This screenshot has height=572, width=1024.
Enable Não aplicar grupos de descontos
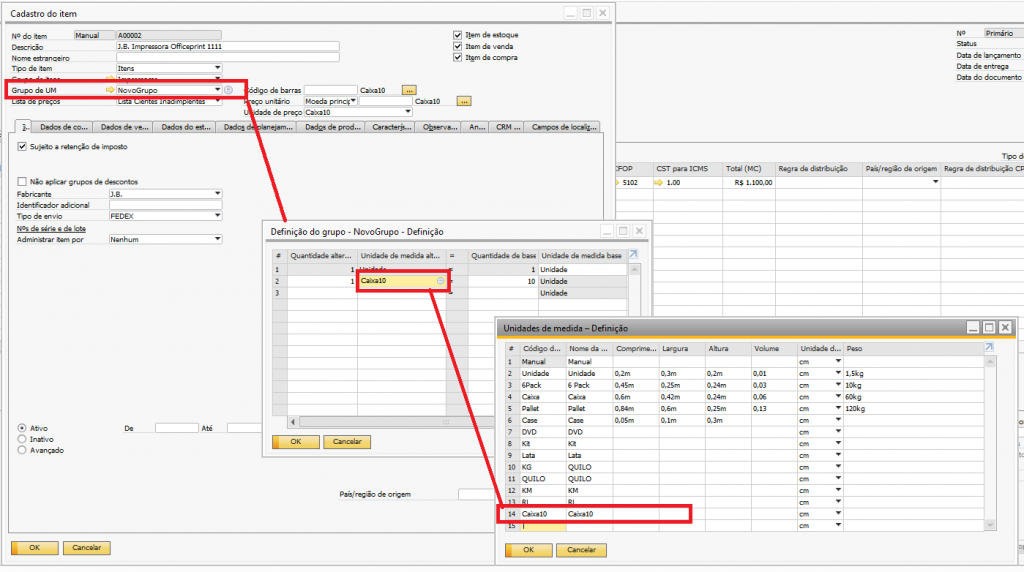click(23, 181)
